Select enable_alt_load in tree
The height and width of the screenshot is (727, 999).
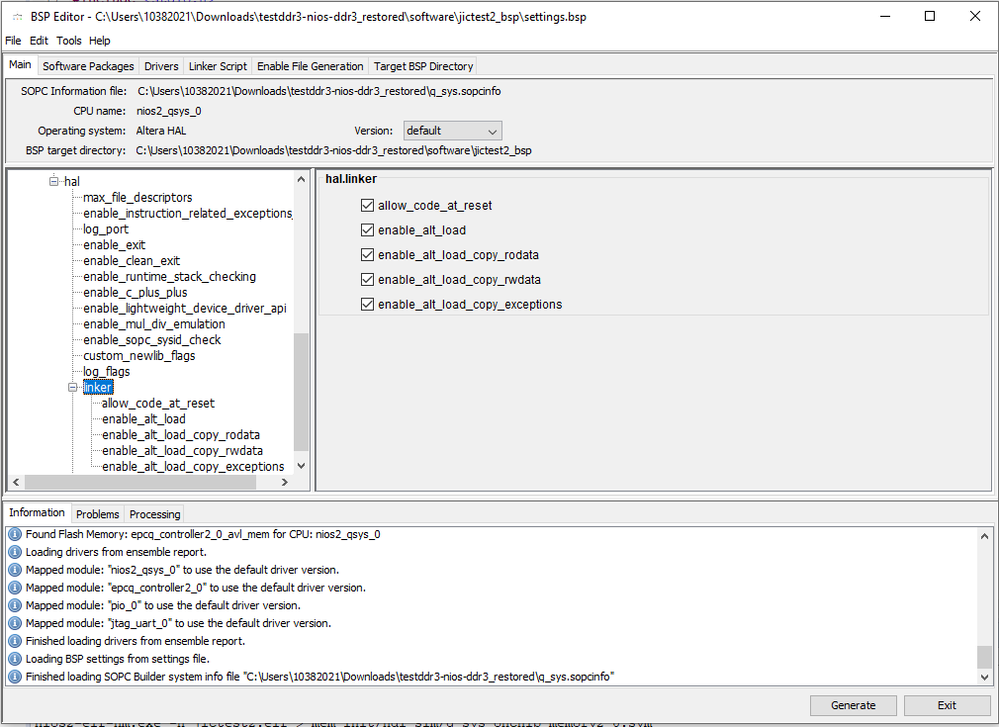click(143, 419)
